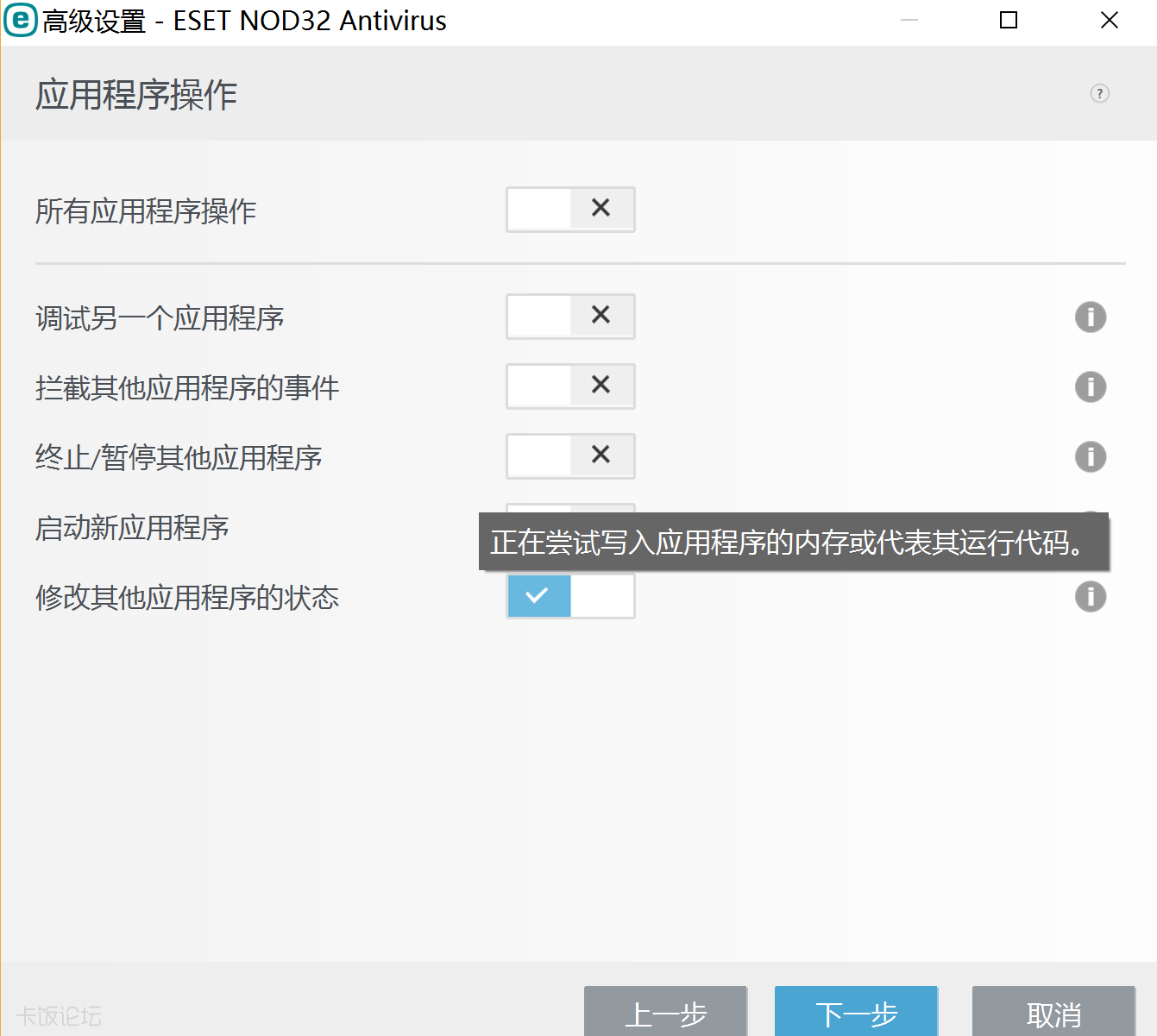Viewport: 1157px width, 1036px height.
Task: Click the 调试另一个应用程序 label
Action: coord(160,317)
